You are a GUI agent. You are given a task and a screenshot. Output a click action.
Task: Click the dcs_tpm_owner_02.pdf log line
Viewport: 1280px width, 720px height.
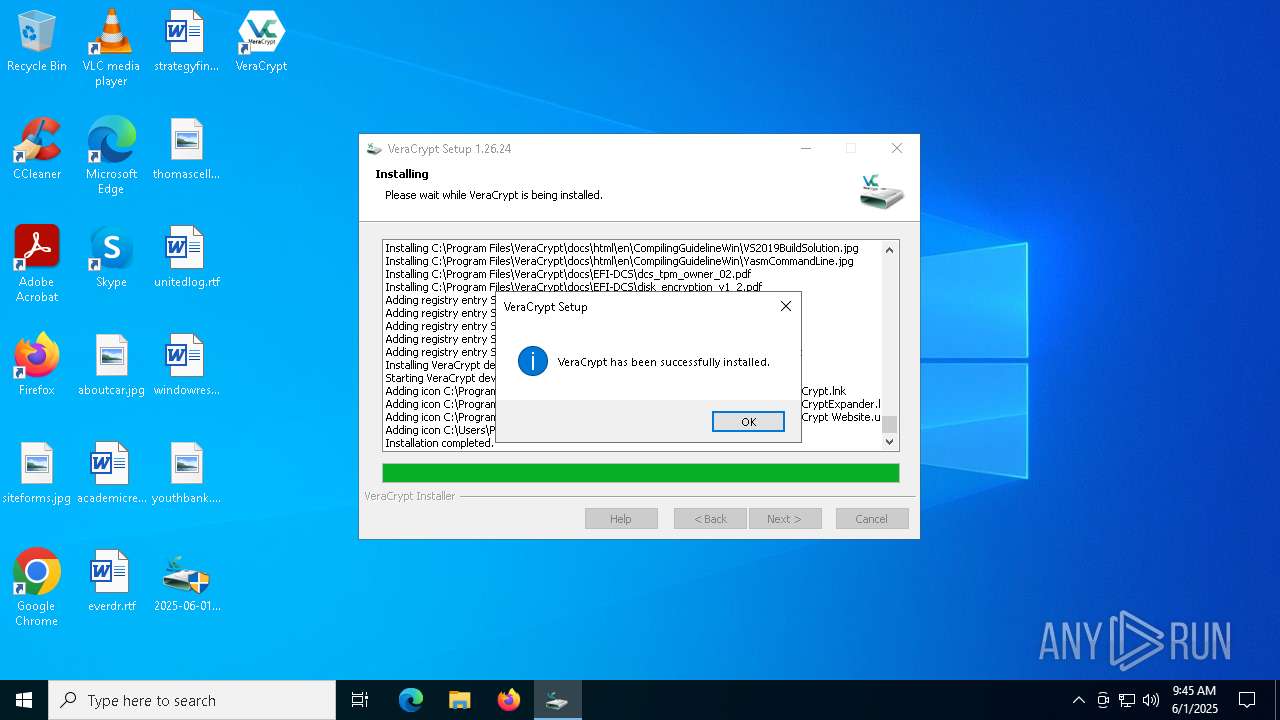[x=568, y=274]
